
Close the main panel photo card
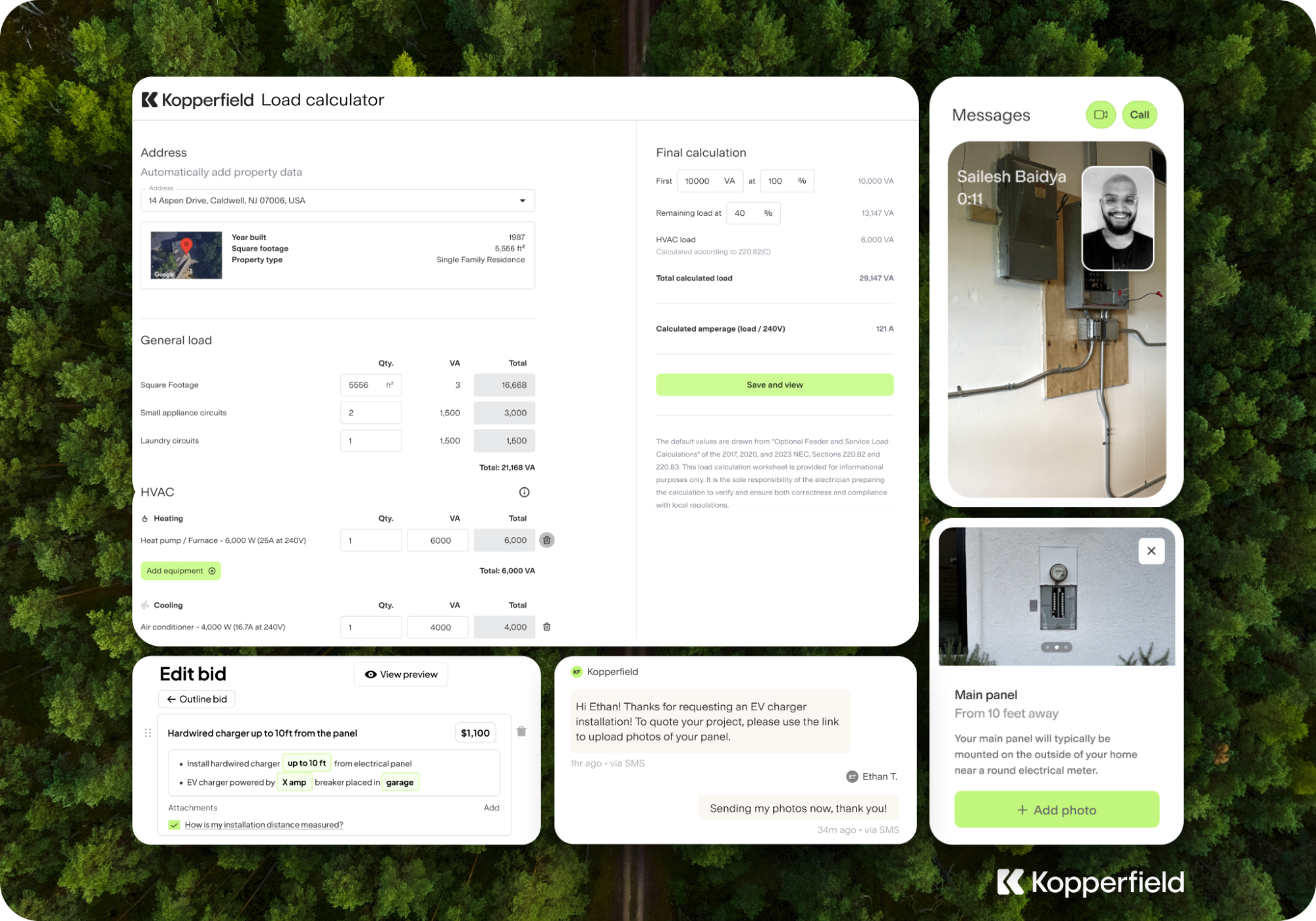(1151, 551)
